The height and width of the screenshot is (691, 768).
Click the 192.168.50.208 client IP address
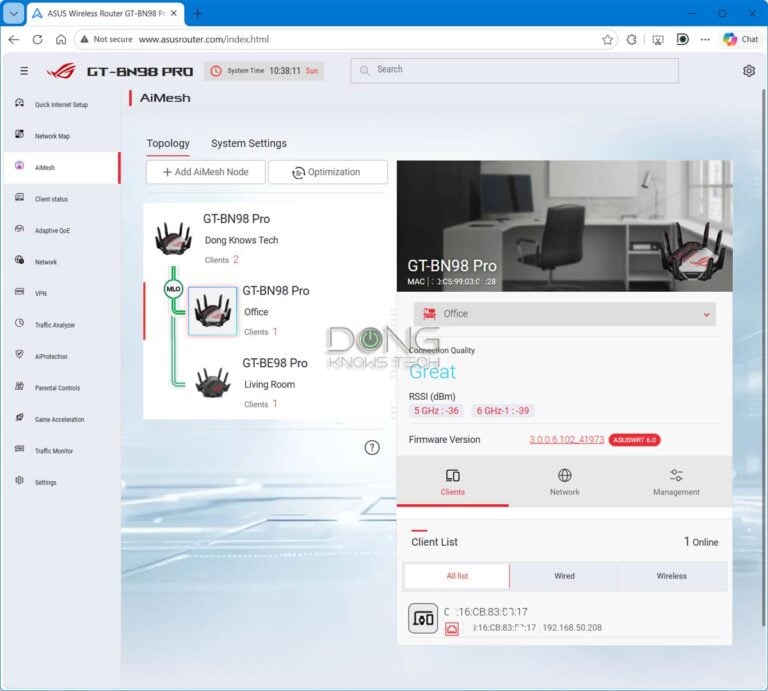(x=572, y=627)
